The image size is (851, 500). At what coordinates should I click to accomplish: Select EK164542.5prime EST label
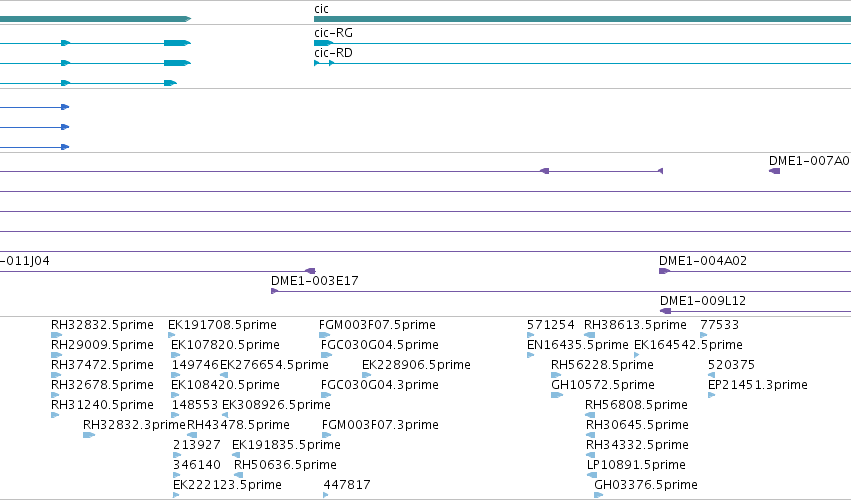pos(688,345)
